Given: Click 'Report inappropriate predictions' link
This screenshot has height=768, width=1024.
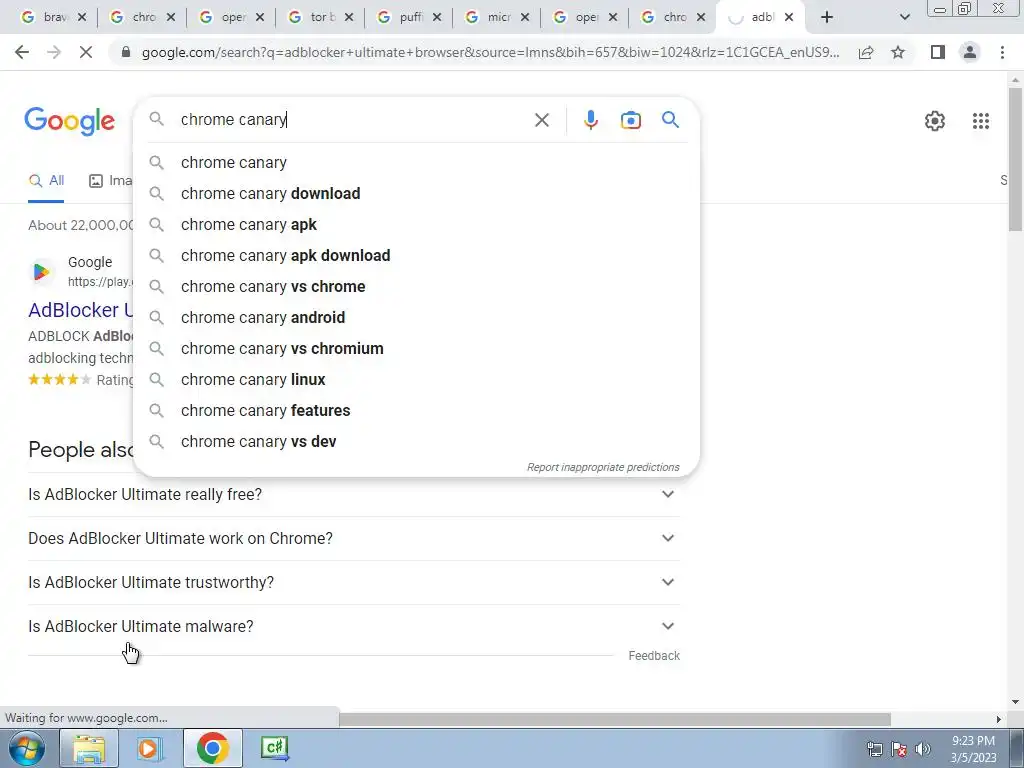Looking at the screenshot, I should click(603, 467).
